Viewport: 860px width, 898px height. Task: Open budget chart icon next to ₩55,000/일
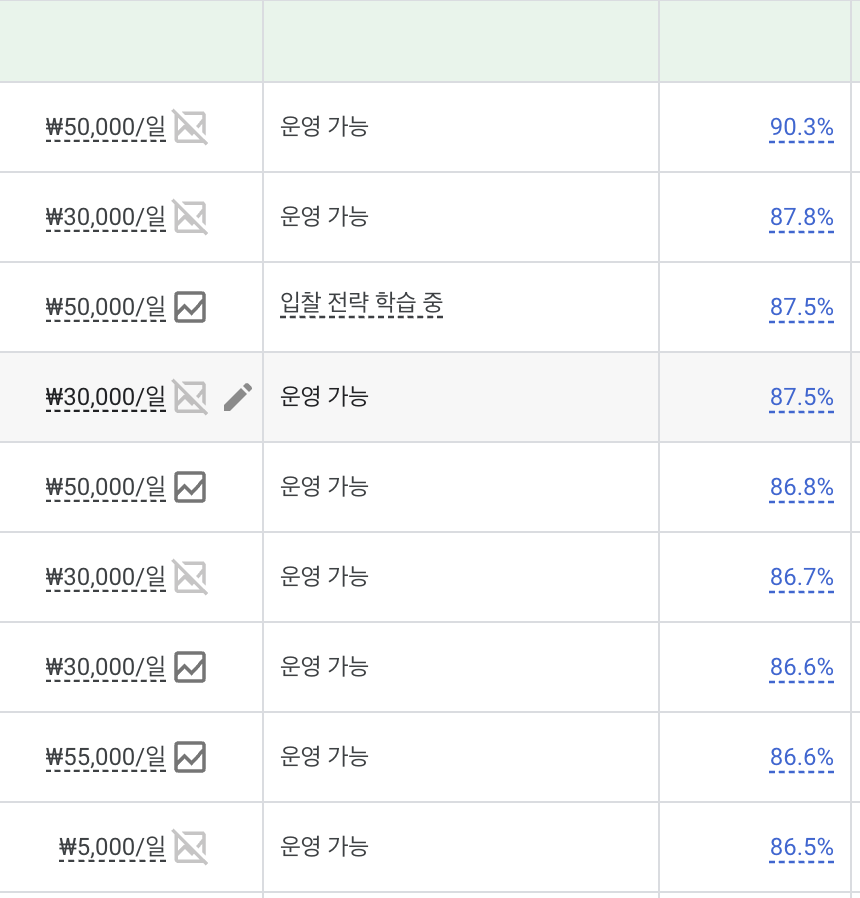tap(190, 757)
